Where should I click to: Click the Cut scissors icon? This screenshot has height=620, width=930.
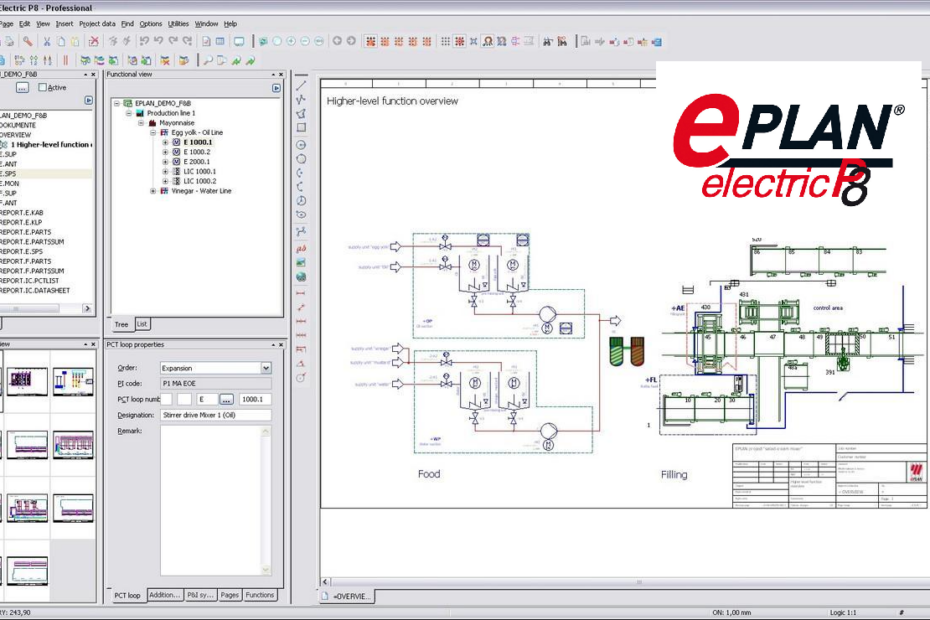coord(46,42)
